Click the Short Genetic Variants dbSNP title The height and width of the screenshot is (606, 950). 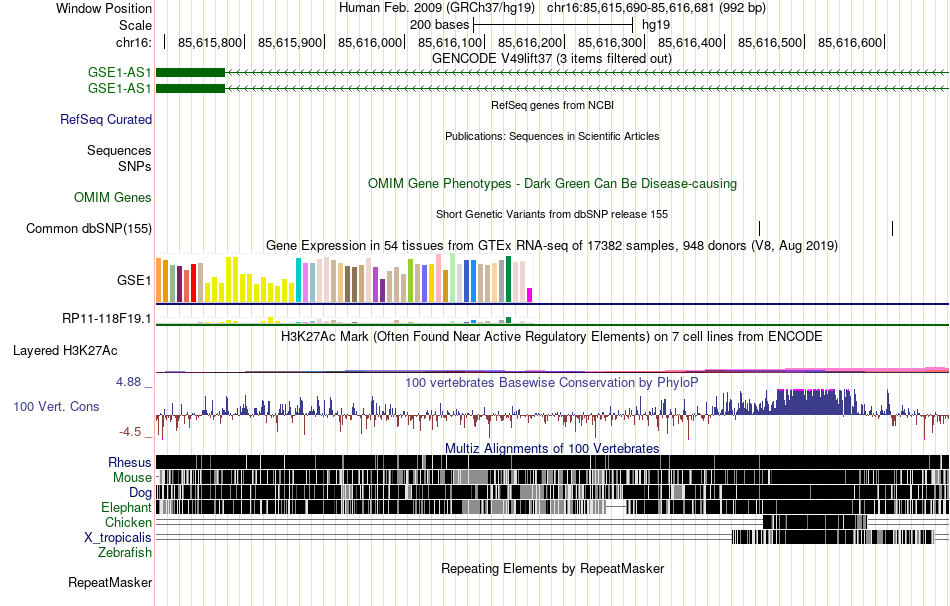(x=552, y=214)
